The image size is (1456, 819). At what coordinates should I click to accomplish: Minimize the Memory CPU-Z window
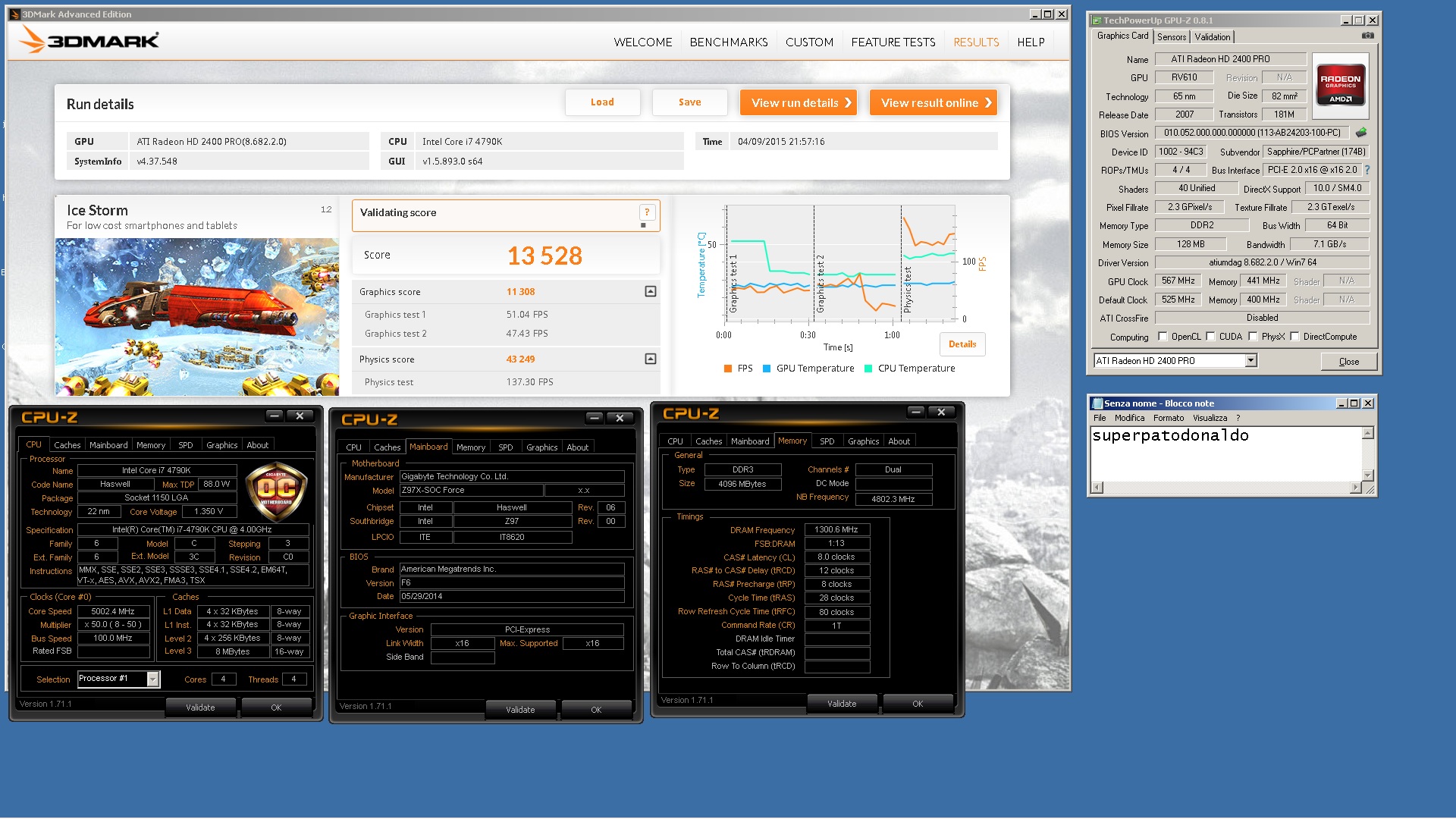point(916,412)
